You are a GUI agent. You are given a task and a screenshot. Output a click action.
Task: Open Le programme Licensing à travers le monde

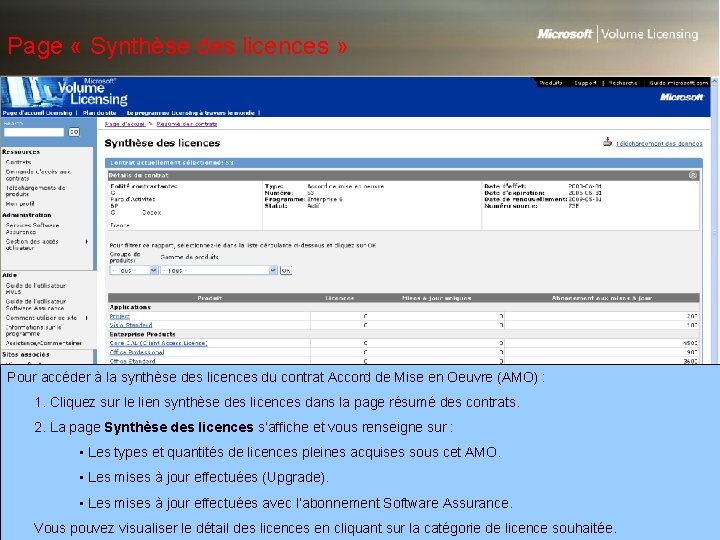click(x=191, y=113)
